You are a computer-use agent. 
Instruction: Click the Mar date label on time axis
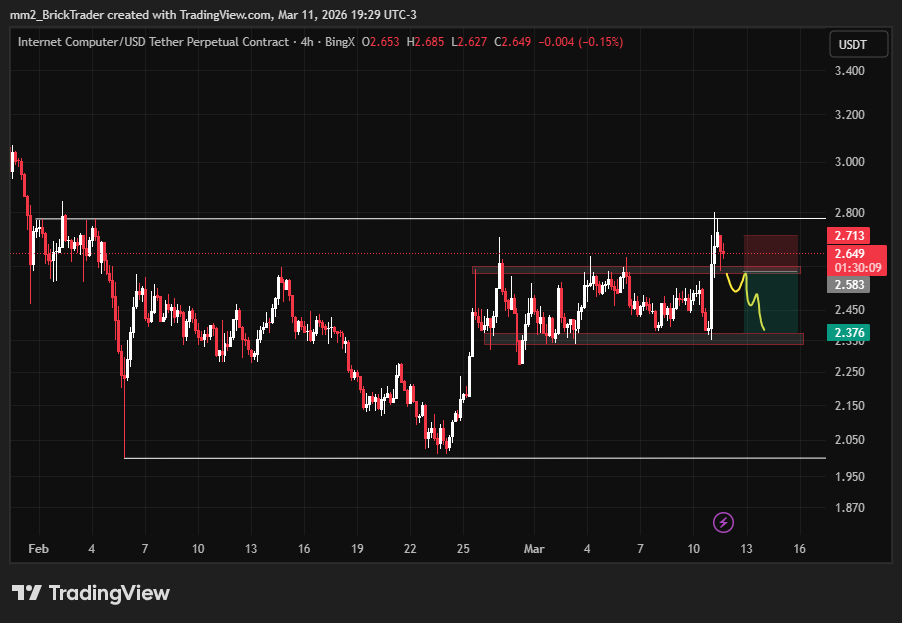pyautogui.click(x=534, y=549)
